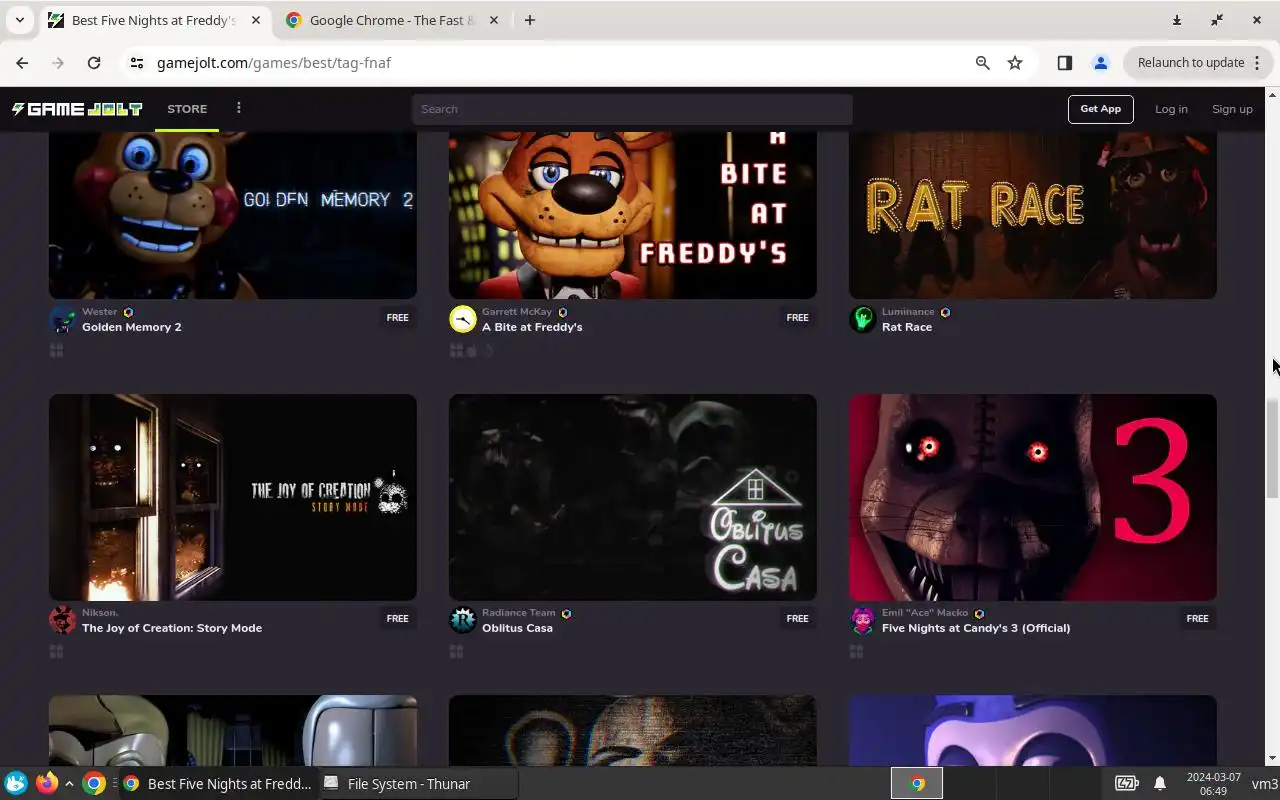Open the Chrome profile icon
The height and width of the screenshot is (800, 1280).
[1100, 62]
